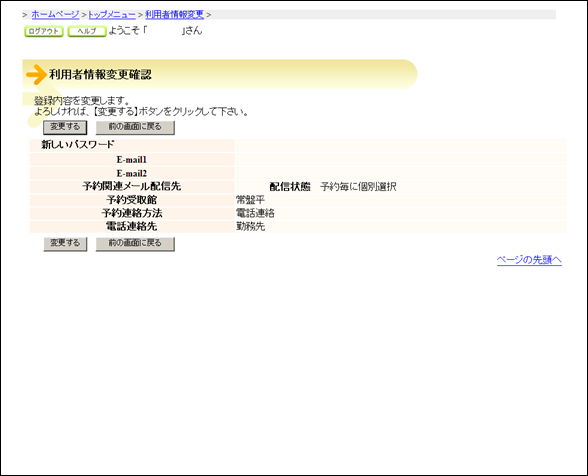
Task: Click the orange arrow icon beside the heading
Action: click(36, 74)
